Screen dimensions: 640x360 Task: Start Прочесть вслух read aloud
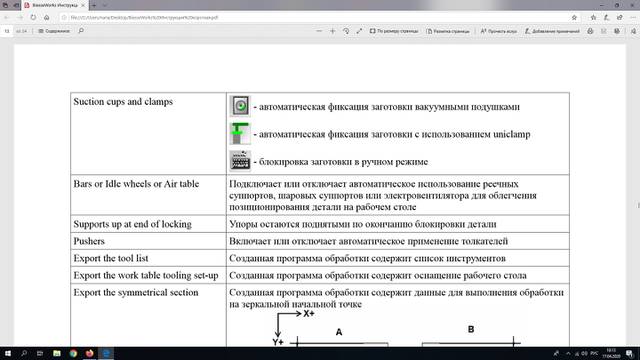coord(499,31)
